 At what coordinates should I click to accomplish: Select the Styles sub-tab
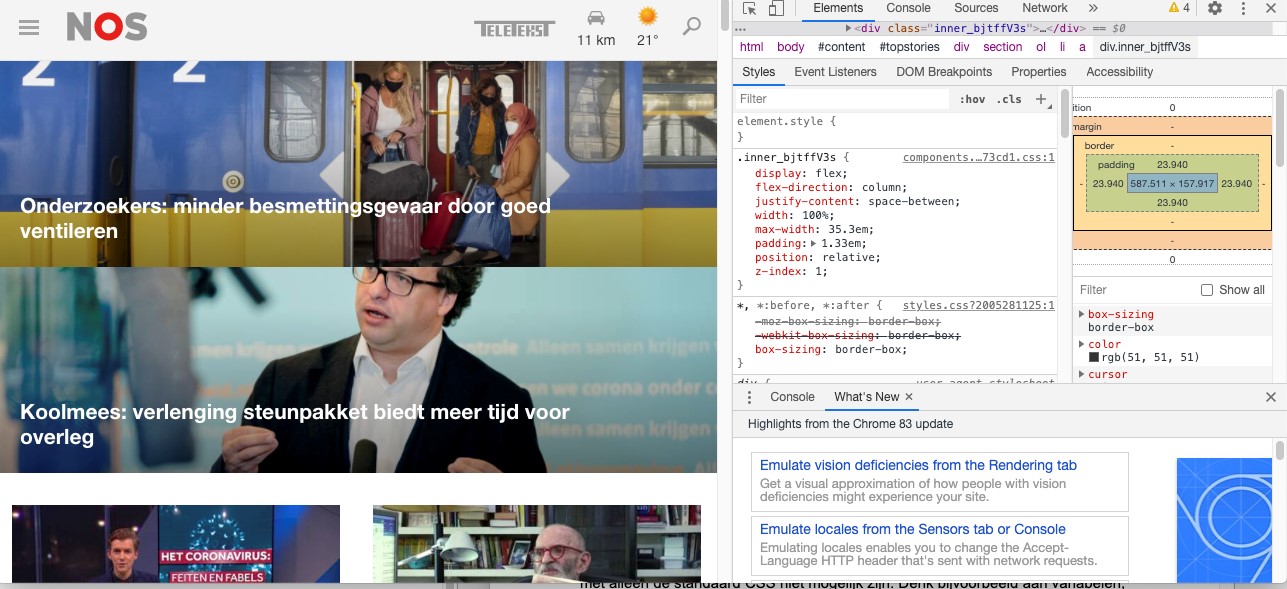tap(759, 72)
